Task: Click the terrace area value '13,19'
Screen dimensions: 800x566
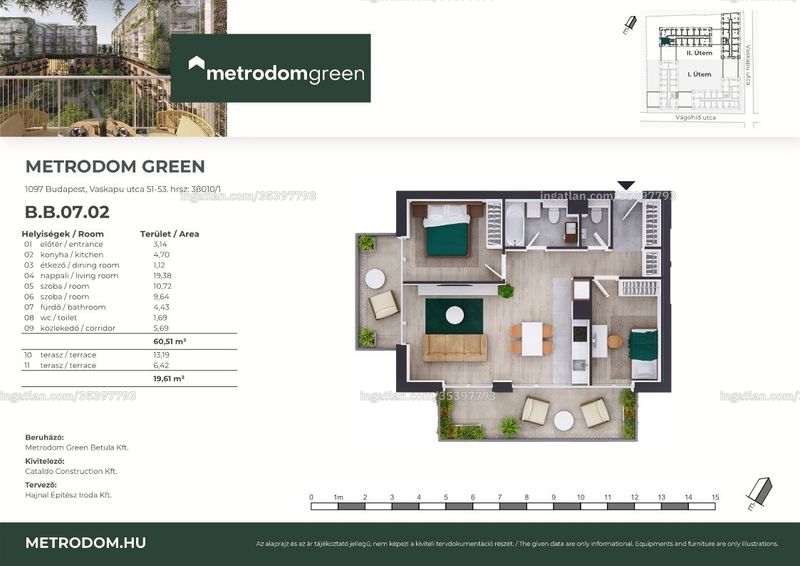Action: [x=161, y=355]
